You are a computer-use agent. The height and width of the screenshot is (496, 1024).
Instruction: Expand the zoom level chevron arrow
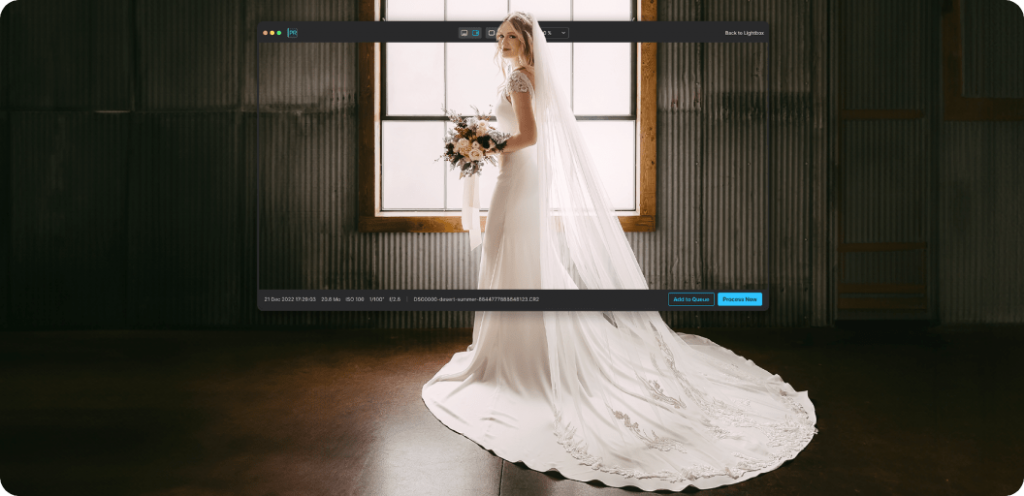(564, 33)
